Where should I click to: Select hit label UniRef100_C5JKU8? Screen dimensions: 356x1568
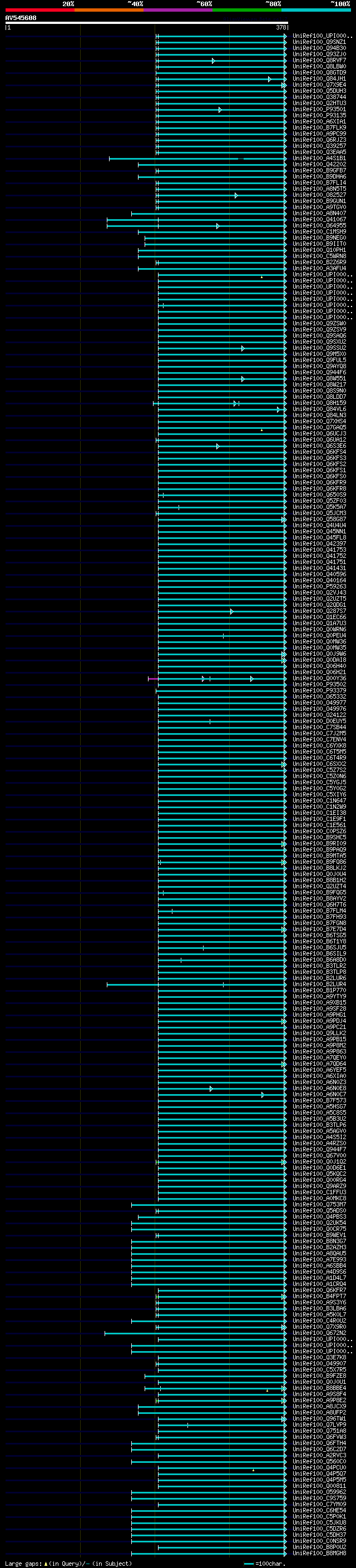[x=319, y=1522]
